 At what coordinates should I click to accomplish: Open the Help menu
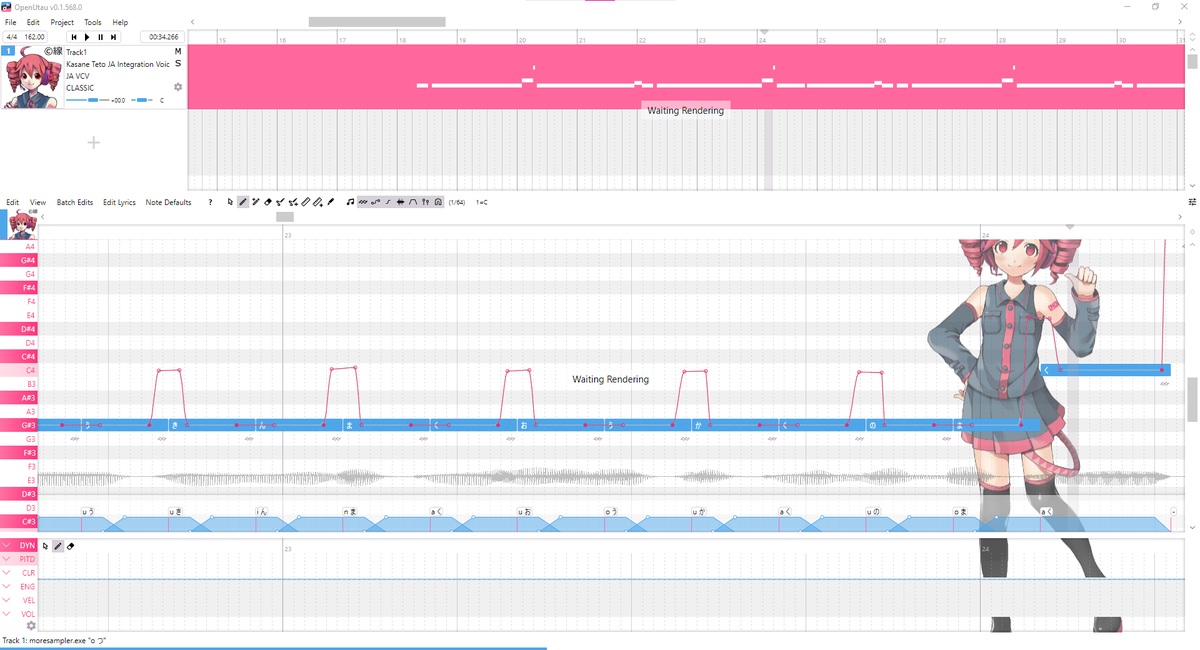(120, 22)
